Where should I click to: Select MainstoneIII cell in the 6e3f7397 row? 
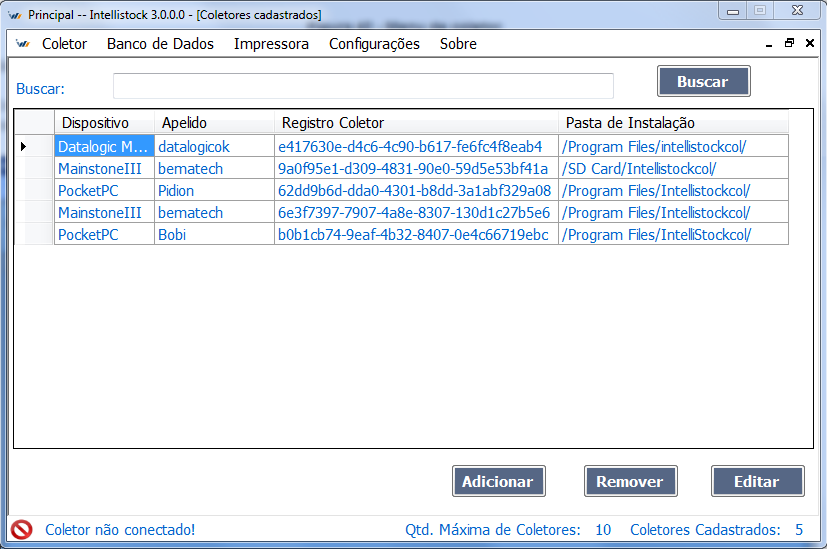(x=104, y=213)
